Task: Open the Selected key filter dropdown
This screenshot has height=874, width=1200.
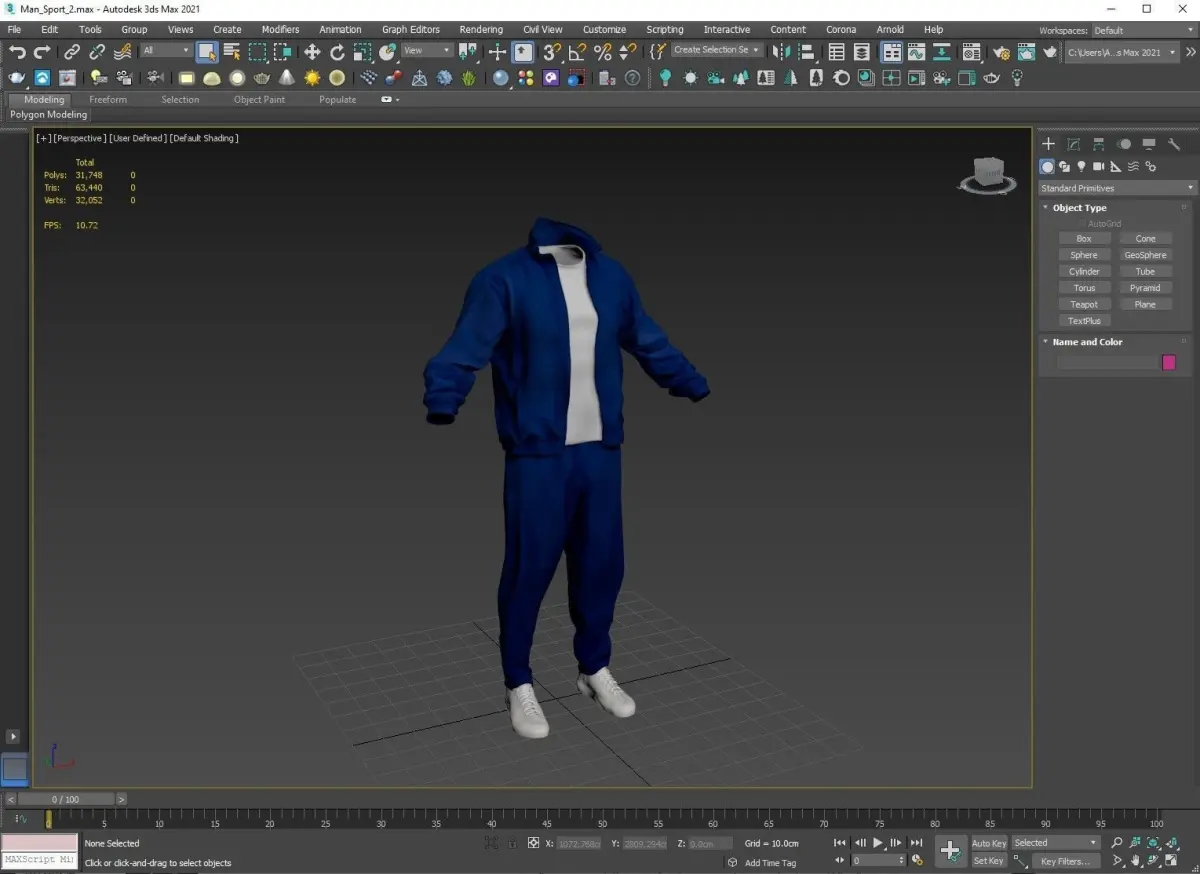Action: (x=1055, y=843)
